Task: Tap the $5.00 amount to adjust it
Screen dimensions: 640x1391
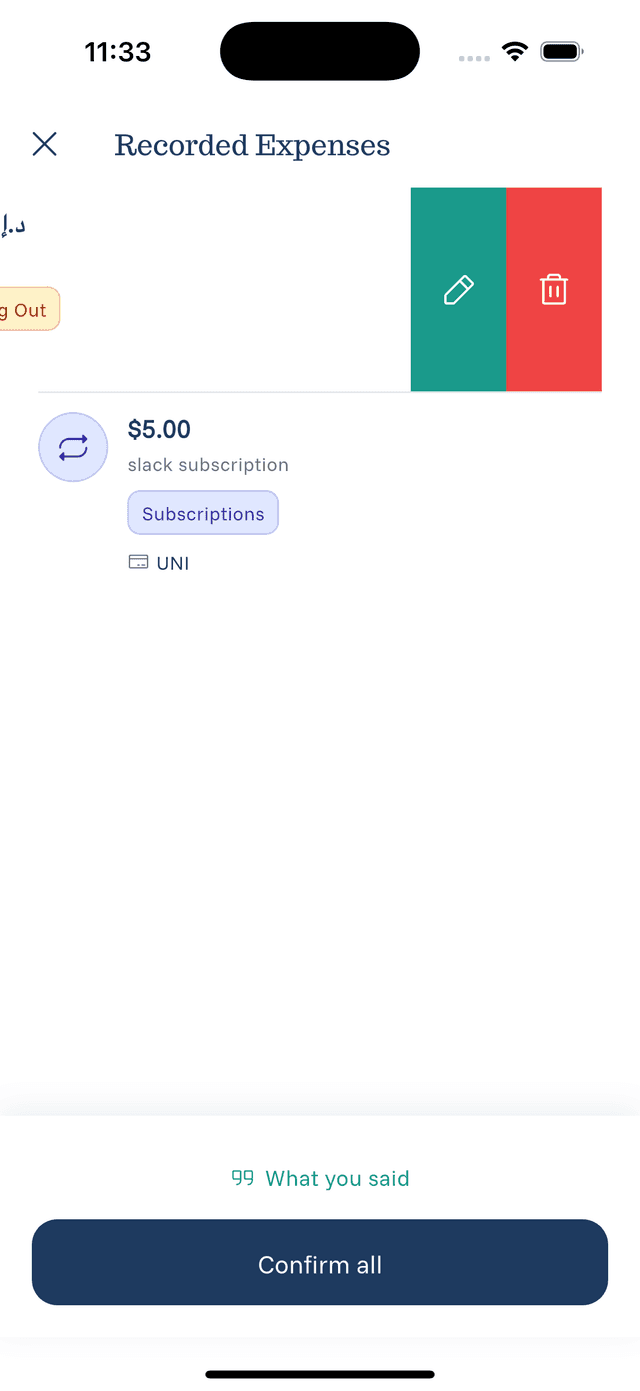Action: pos(159,429)
